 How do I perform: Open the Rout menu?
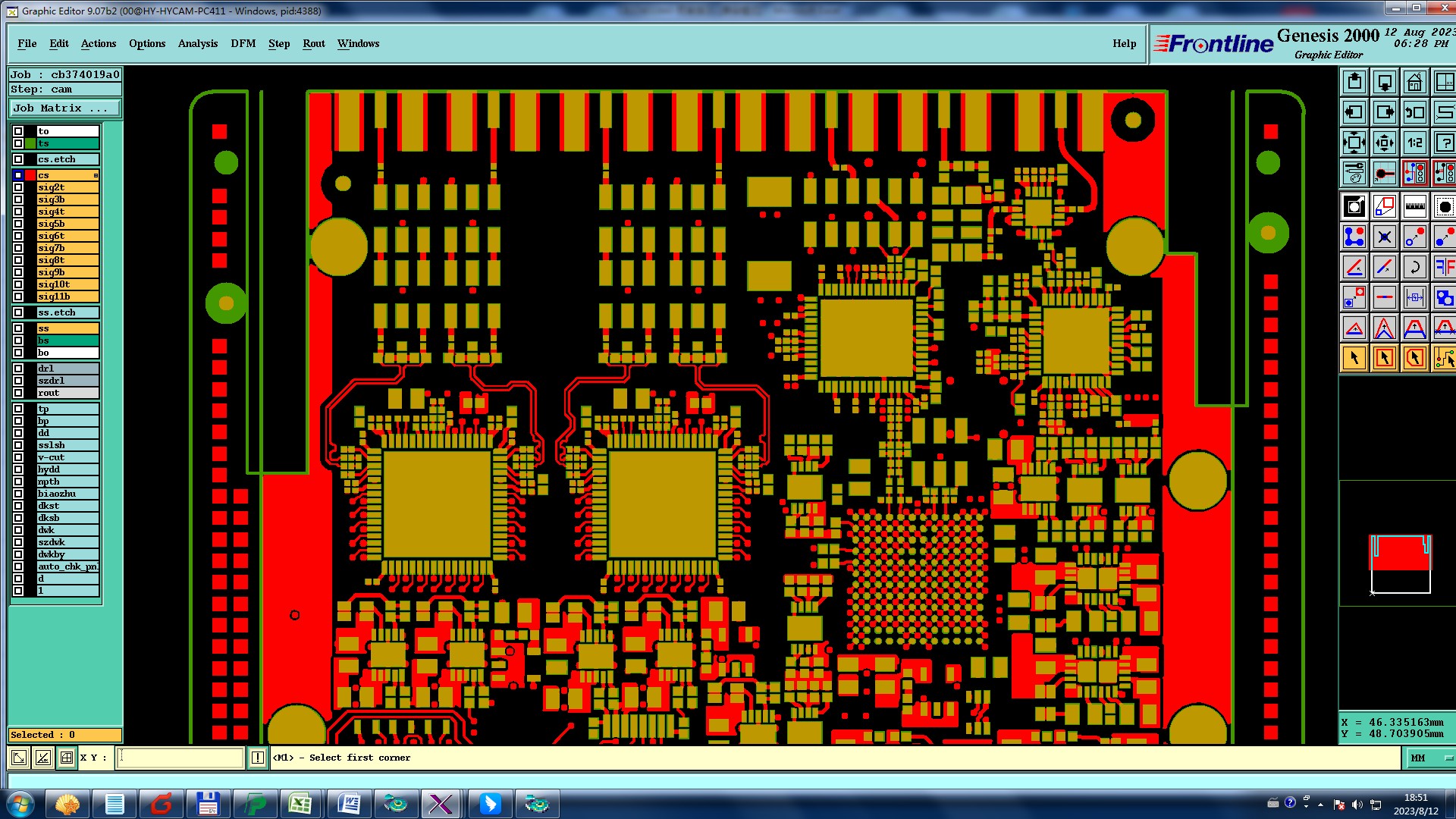(x=313, y=43)
